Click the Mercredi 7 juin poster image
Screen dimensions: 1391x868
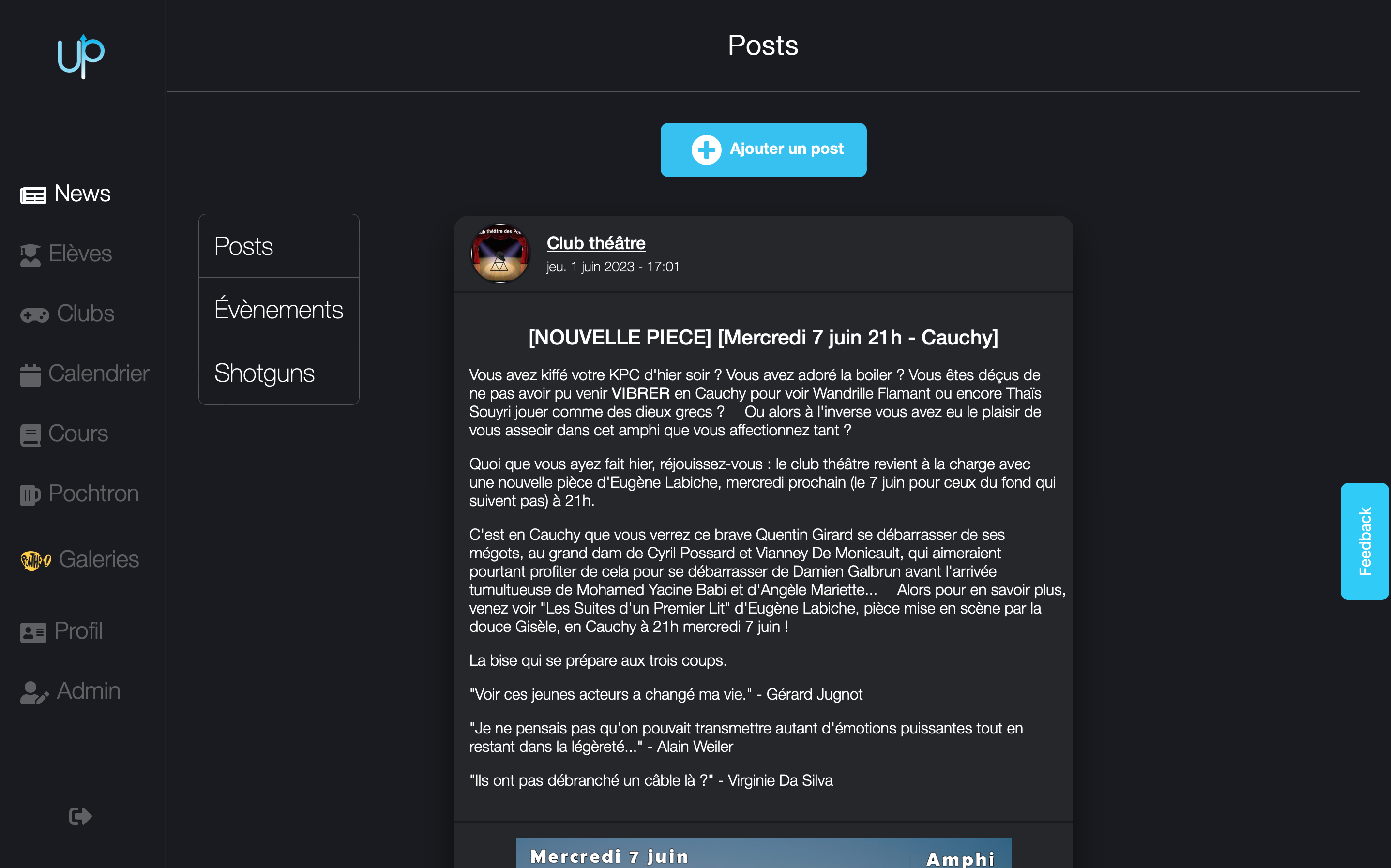[x=763, y=853]
